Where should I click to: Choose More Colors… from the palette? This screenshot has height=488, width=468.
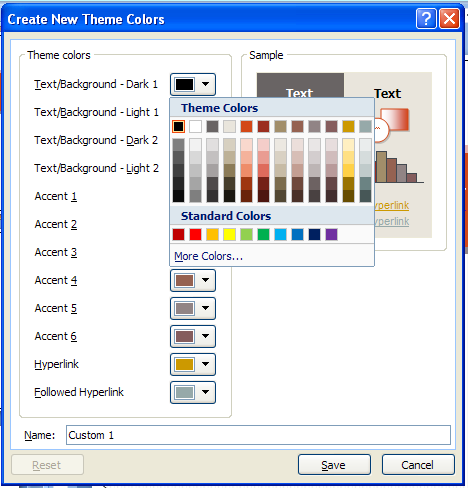click(208, 256)
